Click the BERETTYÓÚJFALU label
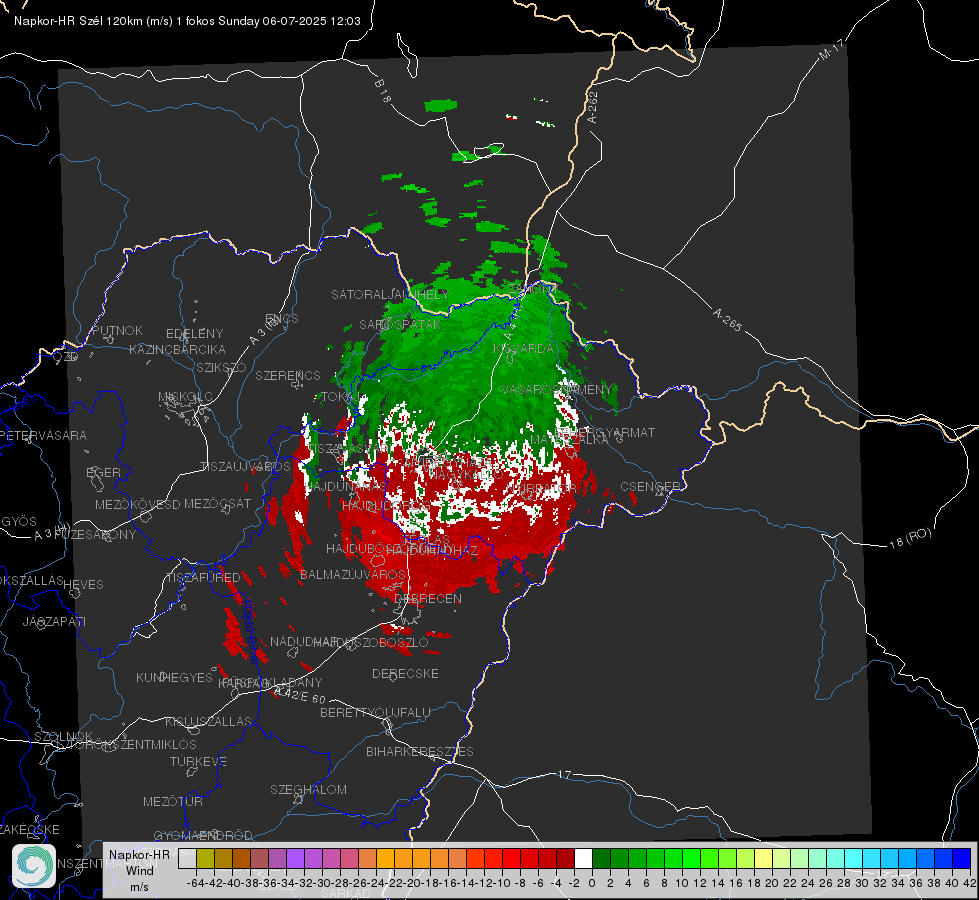The height and width of the screenshot is (900, 979). pyautogui.click(x=375, y=713)
